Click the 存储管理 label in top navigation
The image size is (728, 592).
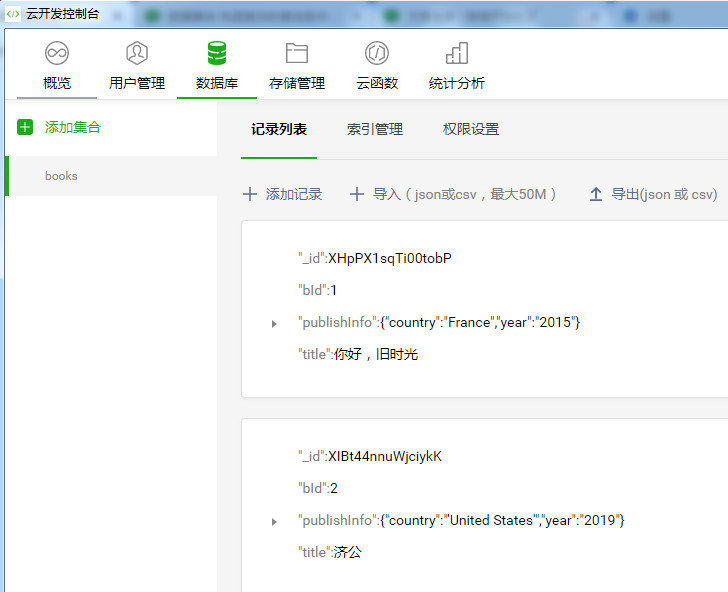click(x=297, y=83)
